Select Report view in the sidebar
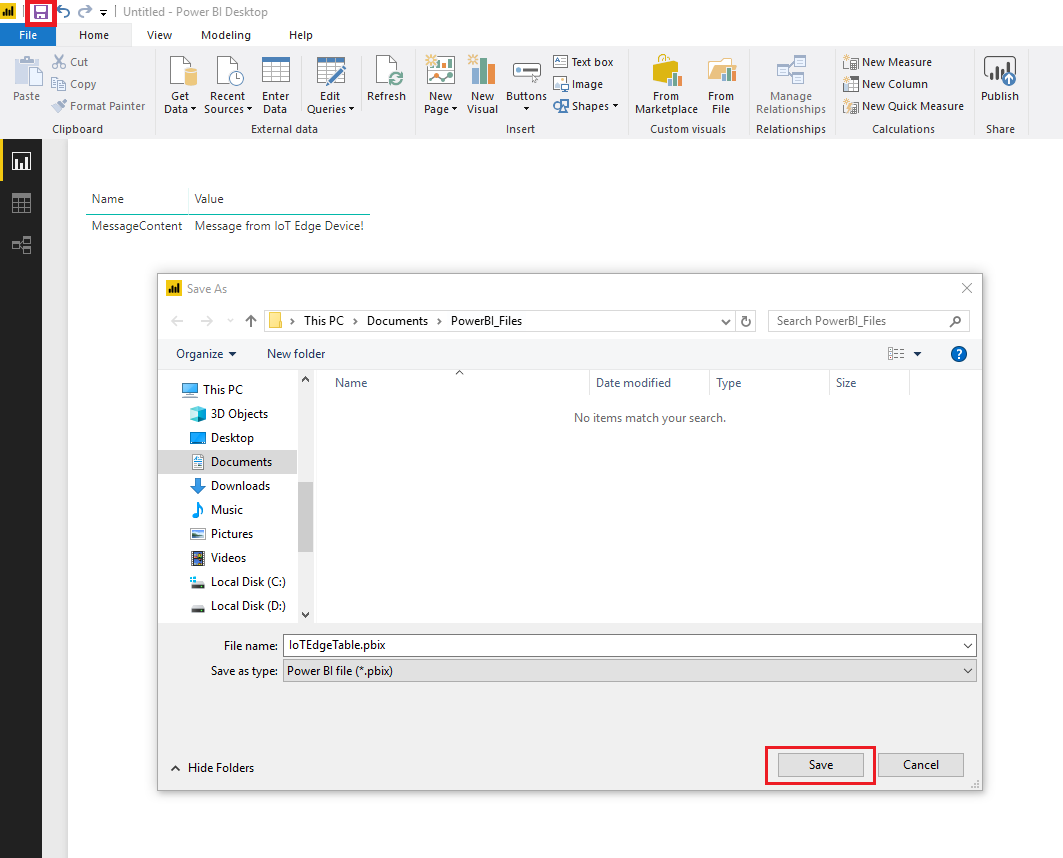 tap(21, 160)
